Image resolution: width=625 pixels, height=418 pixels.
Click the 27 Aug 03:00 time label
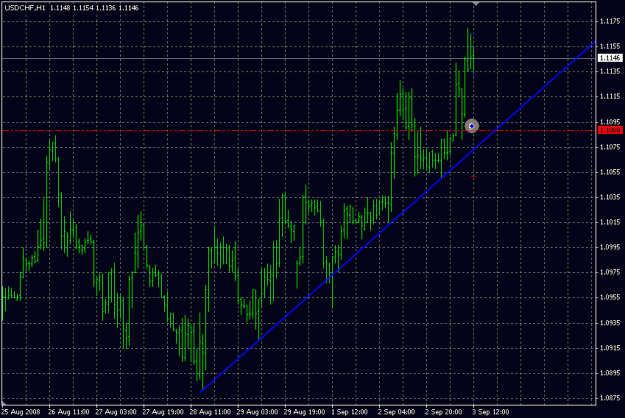[x=116, y=412]
